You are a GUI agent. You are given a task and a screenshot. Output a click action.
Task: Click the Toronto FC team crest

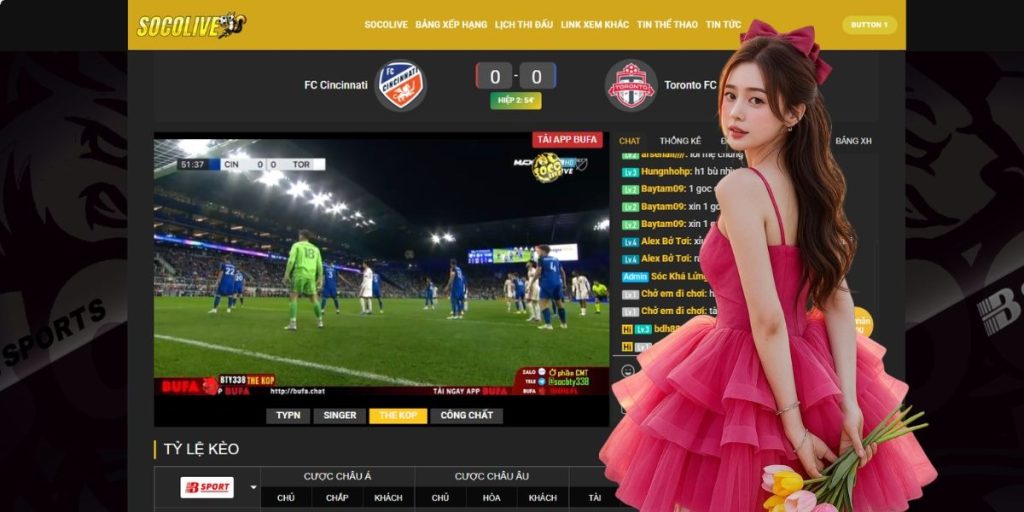[x=631, y=86]
